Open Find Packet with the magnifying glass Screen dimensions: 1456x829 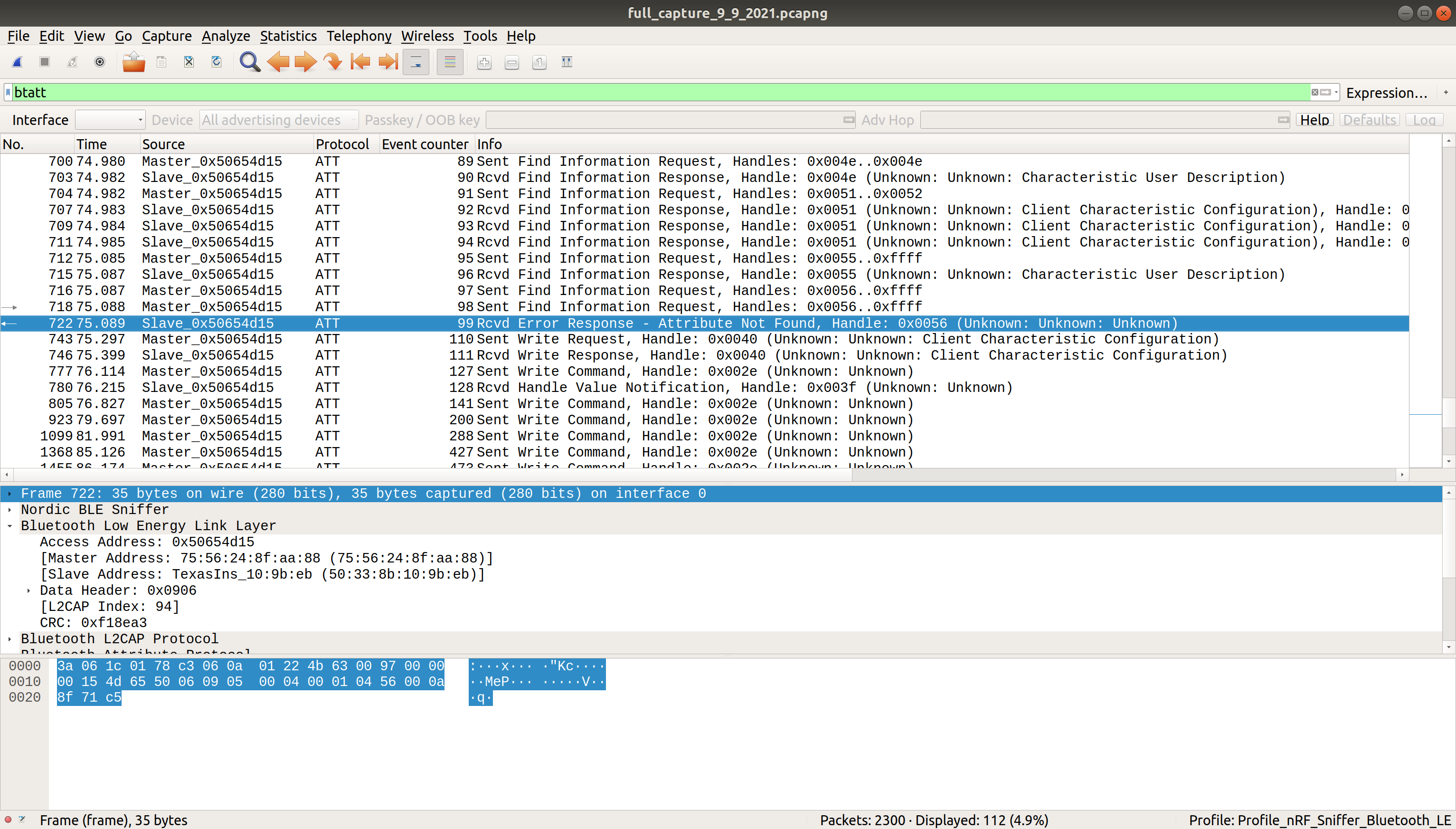point(250,62)
